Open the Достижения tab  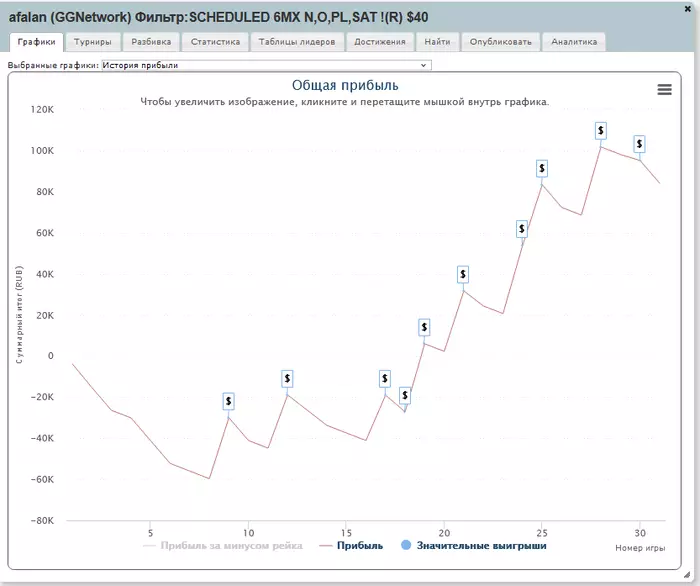pyautogui.click(x=380, y=42)
